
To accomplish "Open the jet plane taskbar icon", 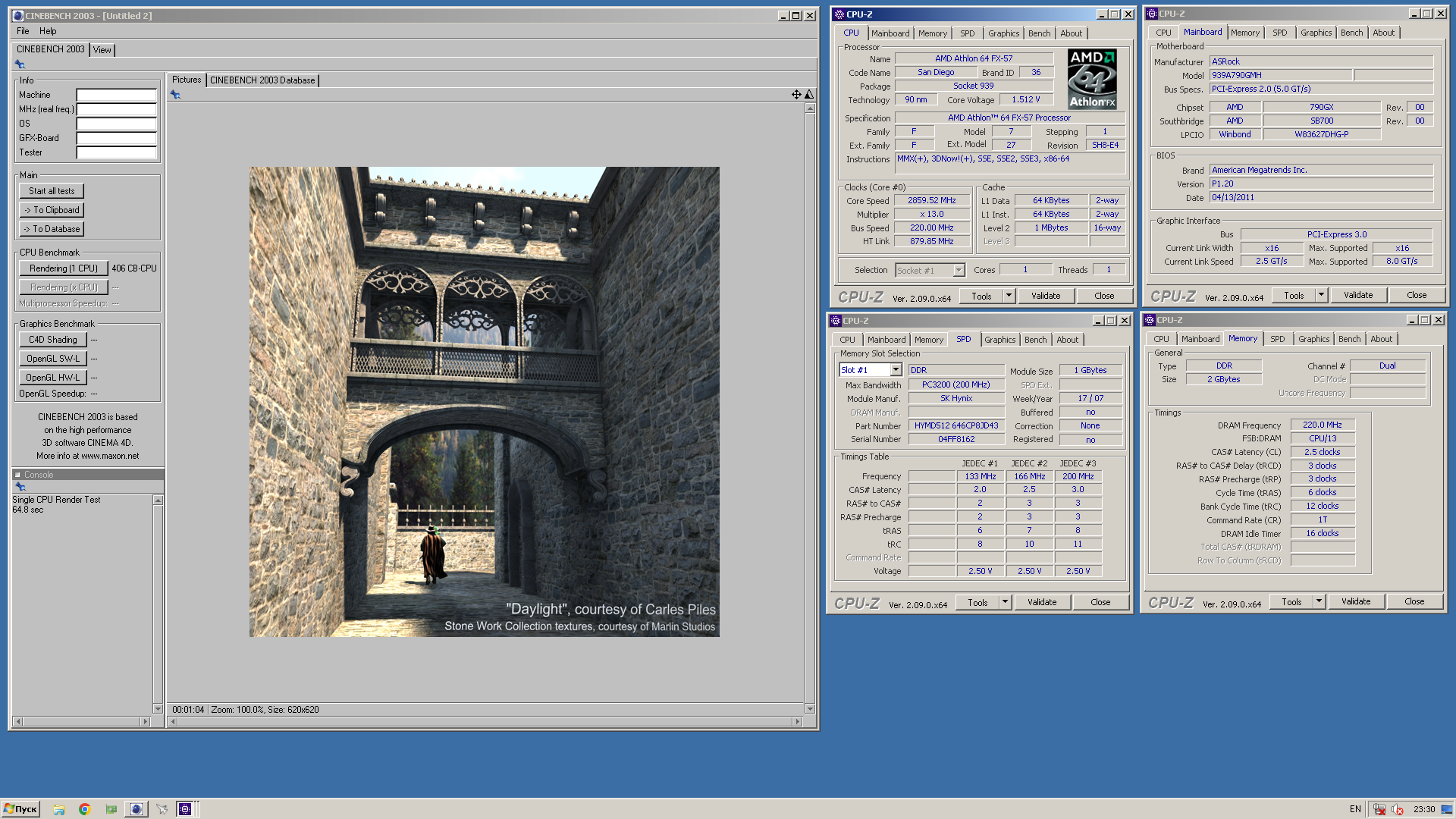I will point(162,809).
